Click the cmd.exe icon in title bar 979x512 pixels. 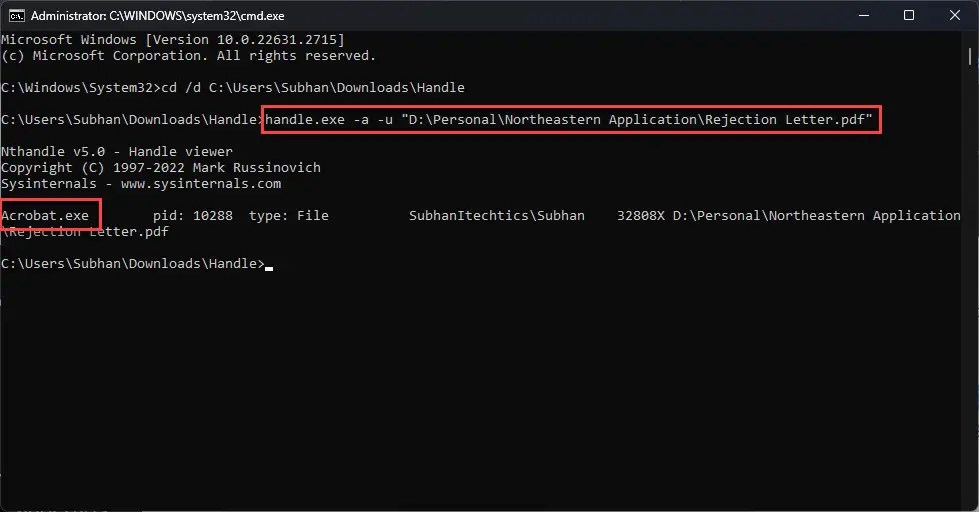17,16
